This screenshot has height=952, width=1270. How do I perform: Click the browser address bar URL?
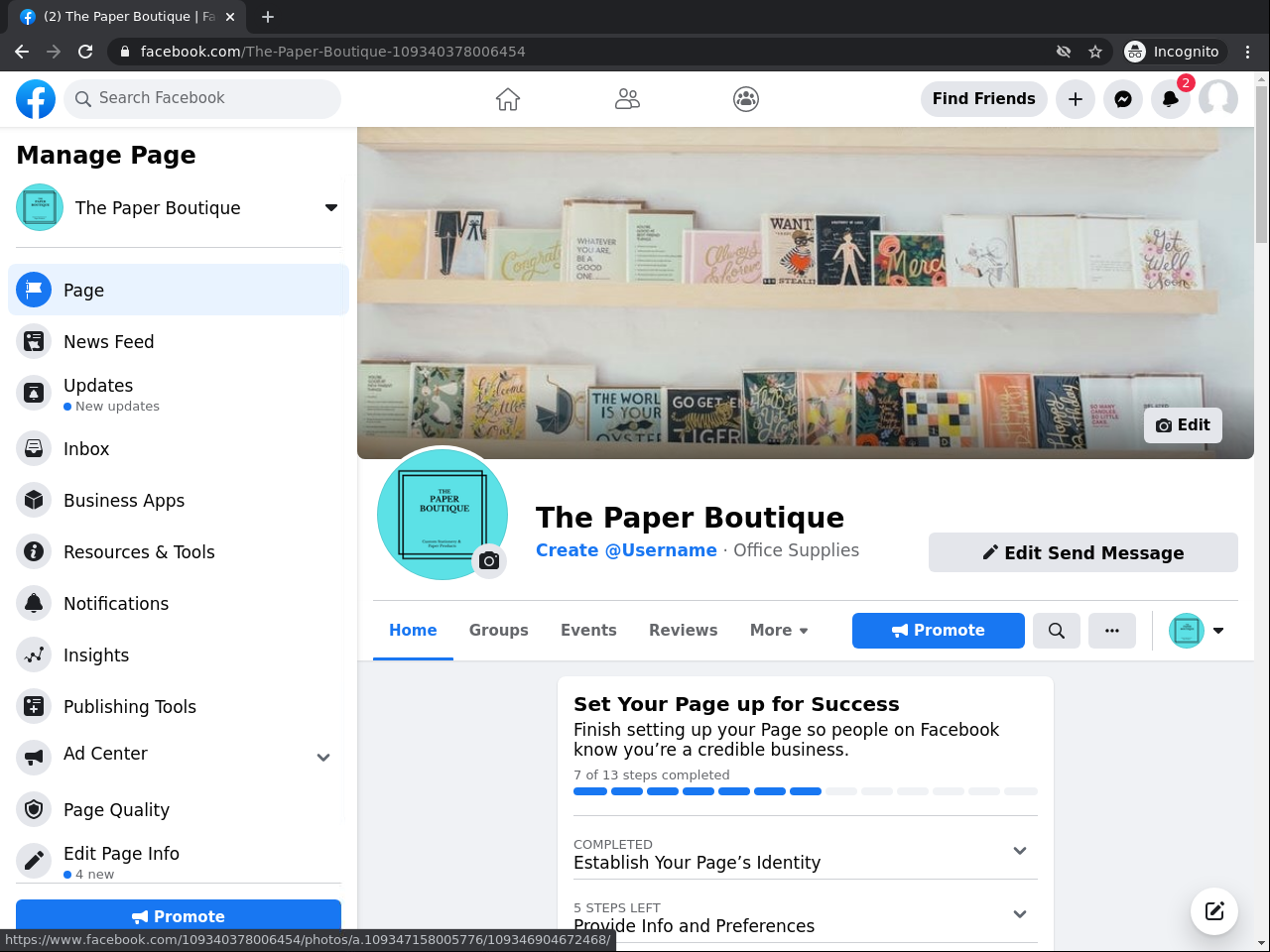pyautogui.click(x=333, y=52)
